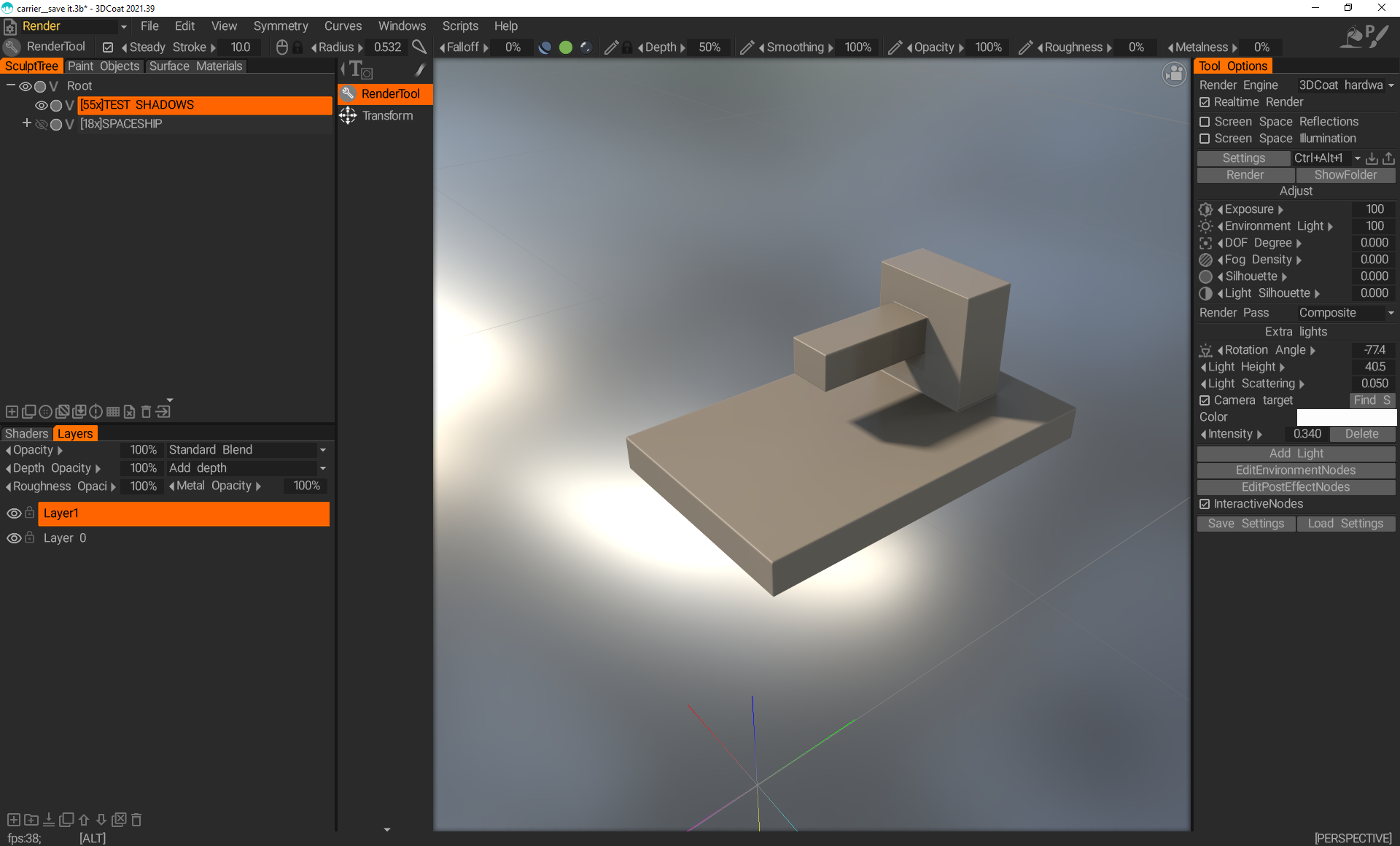The width and height of the screenshot is (1400, 846).
Task: Open the Windows menu
Action: (x=402, y=26)
